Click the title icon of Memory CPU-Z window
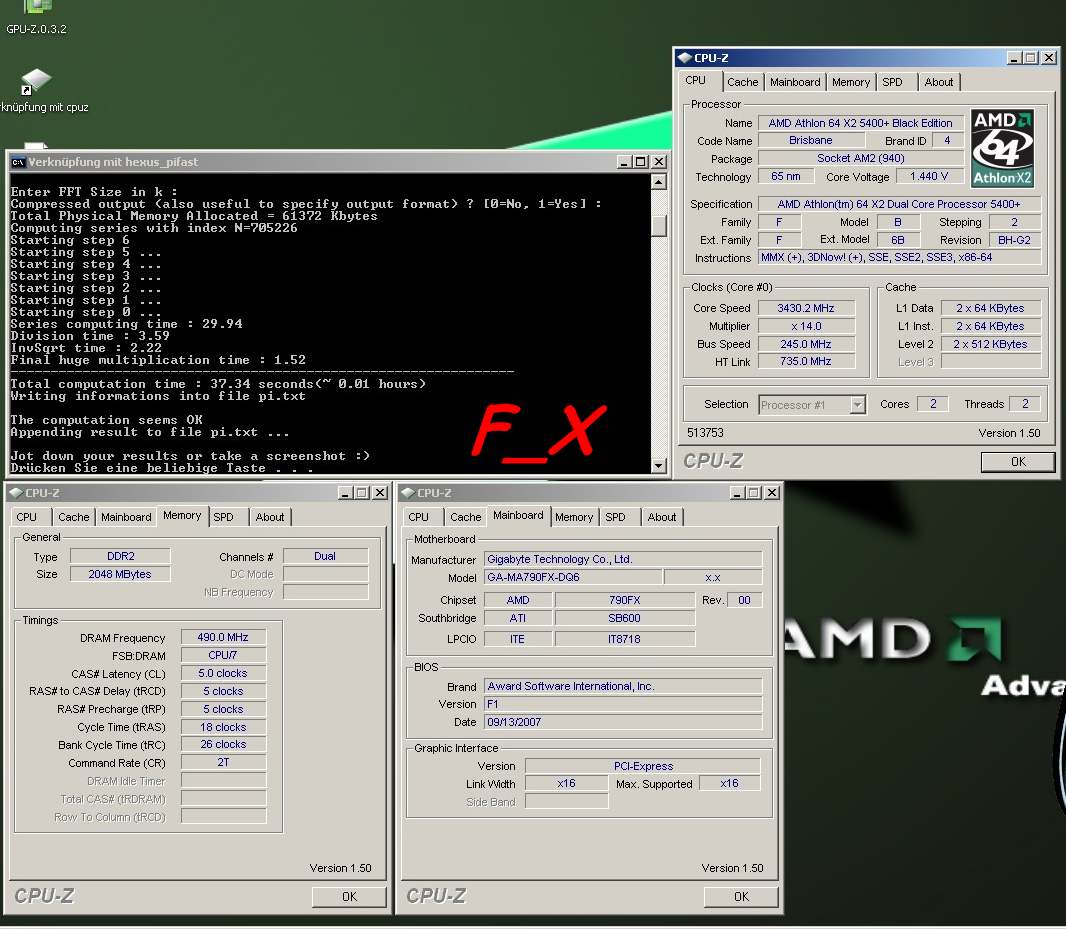Image resolution: width=1066 pixels, height=929 pixels. coord(16,492)
